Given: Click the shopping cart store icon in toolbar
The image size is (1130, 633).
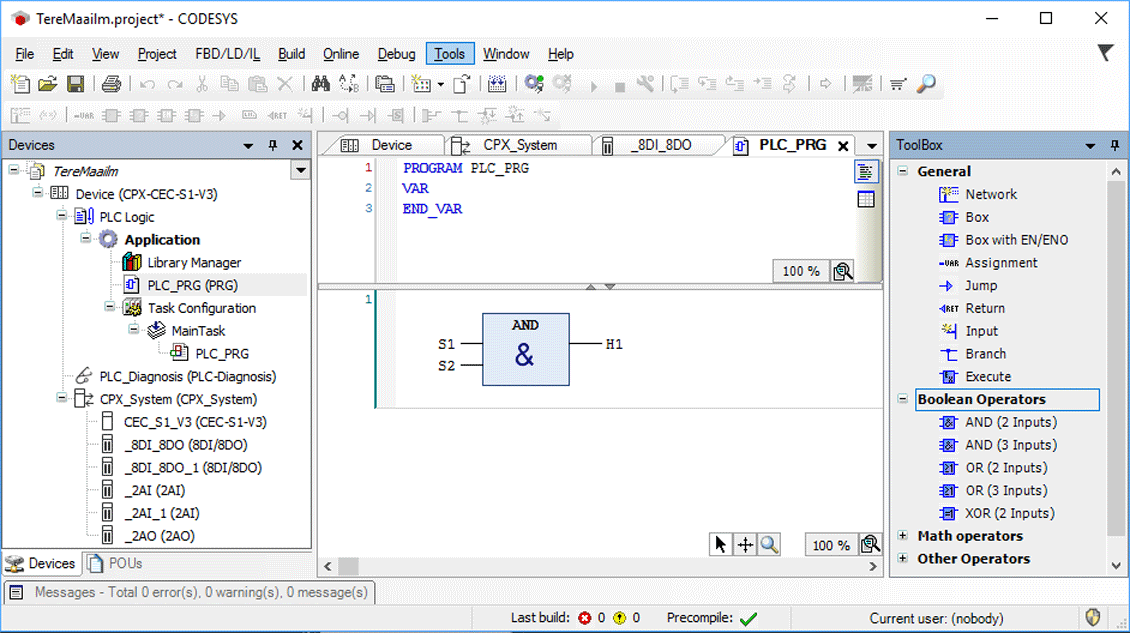Looking at the screenshot, I should pyautogui.click(x=897, y=84).
